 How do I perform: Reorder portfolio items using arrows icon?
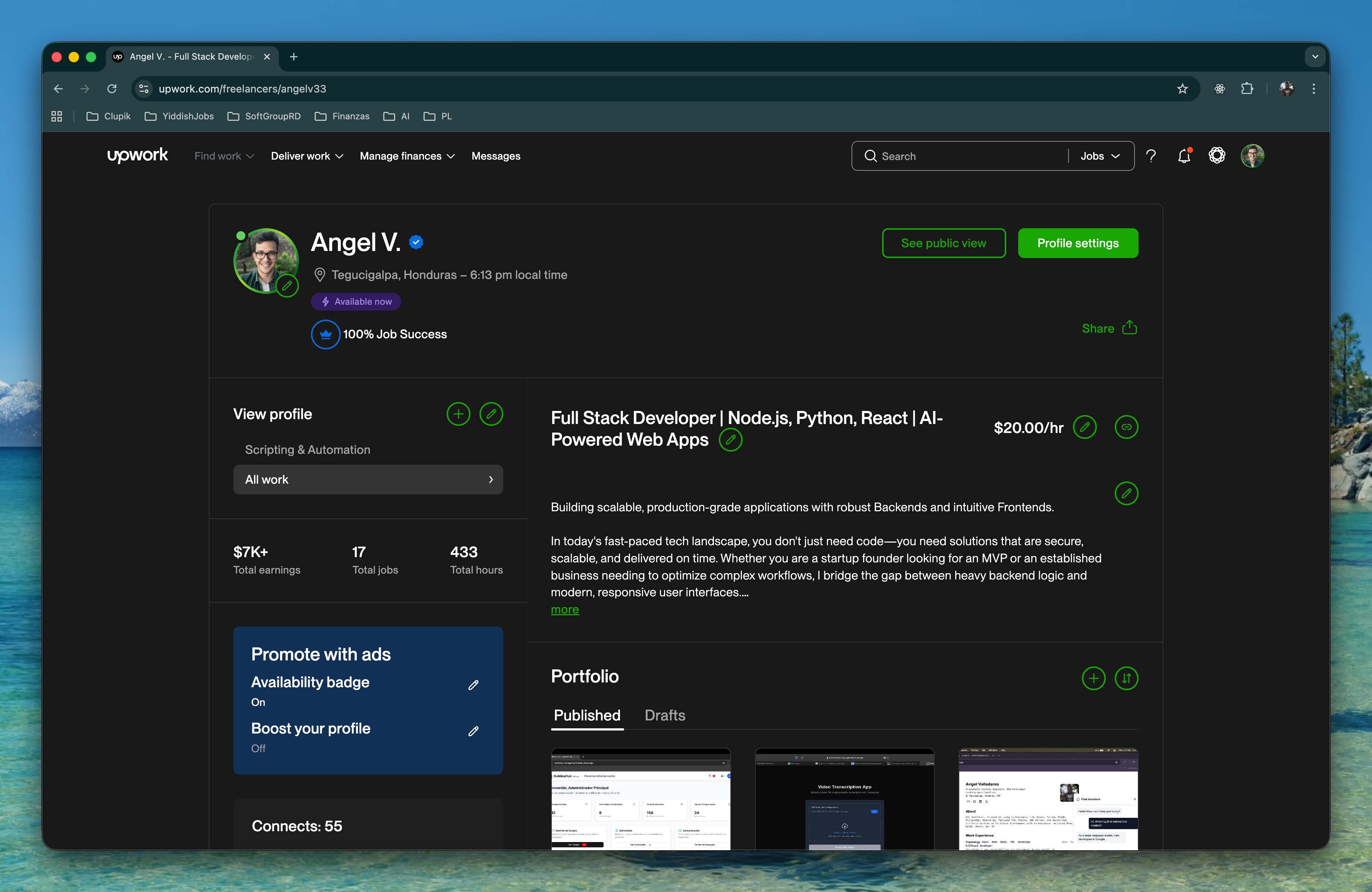click(x=1127, y=679)
